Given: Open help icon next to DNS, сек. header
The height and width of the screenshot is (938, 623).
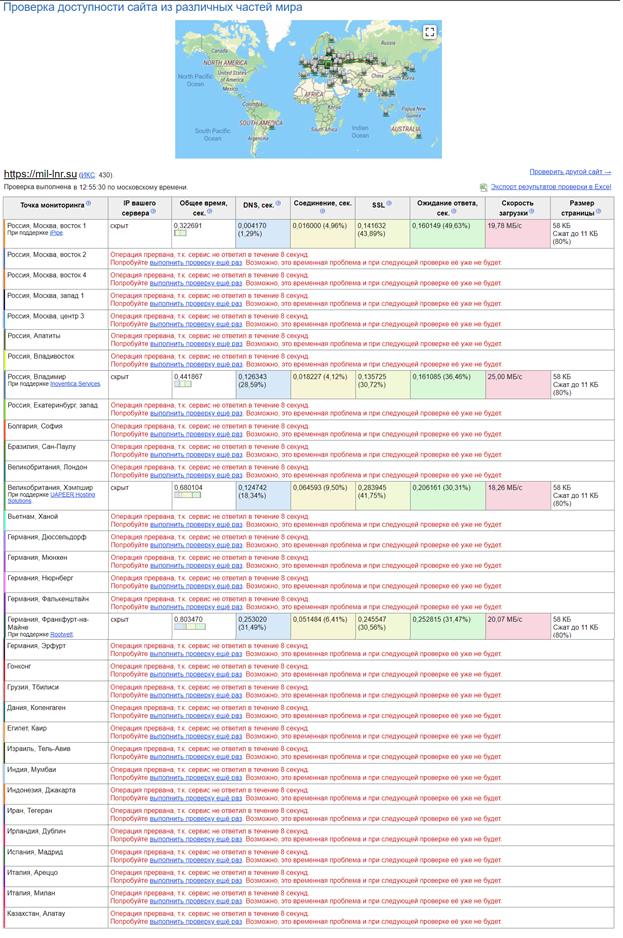Looking at the screenshot, I should coord(278,204).
